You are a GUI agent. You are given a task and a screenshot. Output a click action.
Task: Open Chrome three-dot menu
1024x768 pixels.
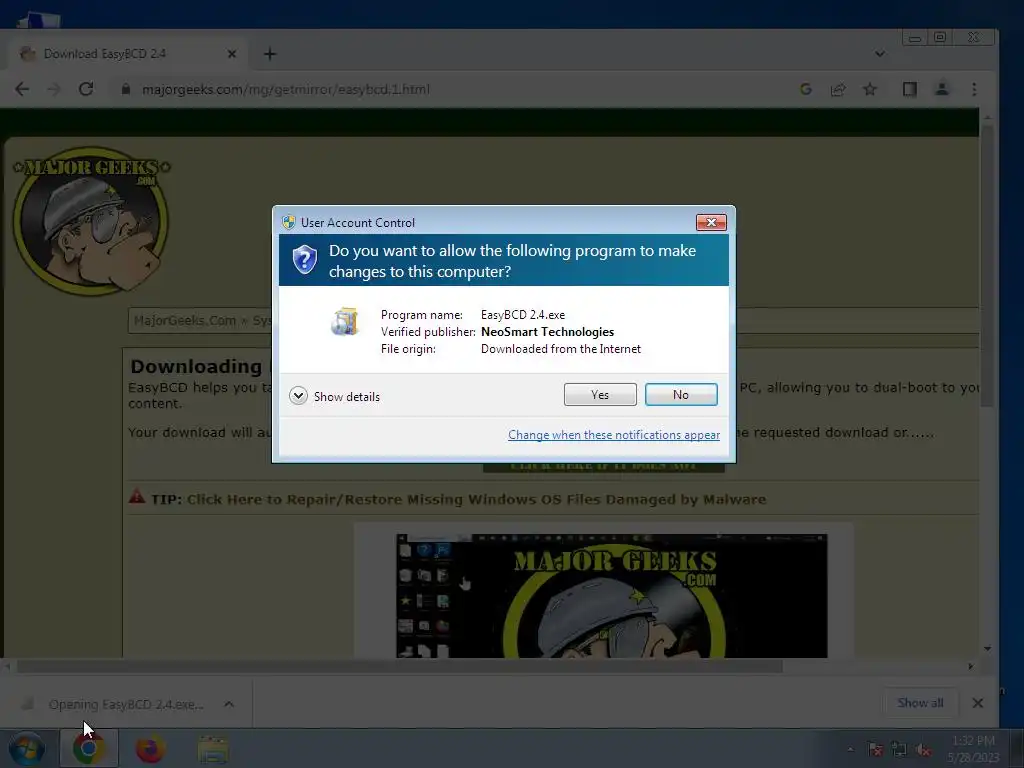point(974,89)
